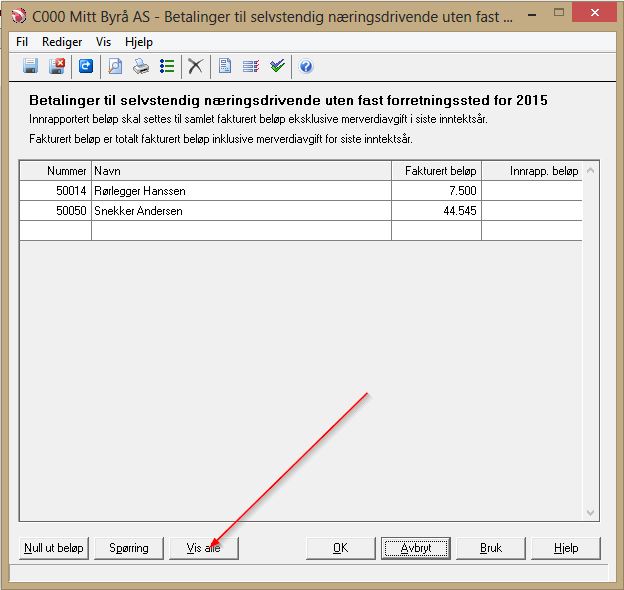The image size is (624, 590).
Task: Click the Hjelp button at bottom
Action: (566, 548)
